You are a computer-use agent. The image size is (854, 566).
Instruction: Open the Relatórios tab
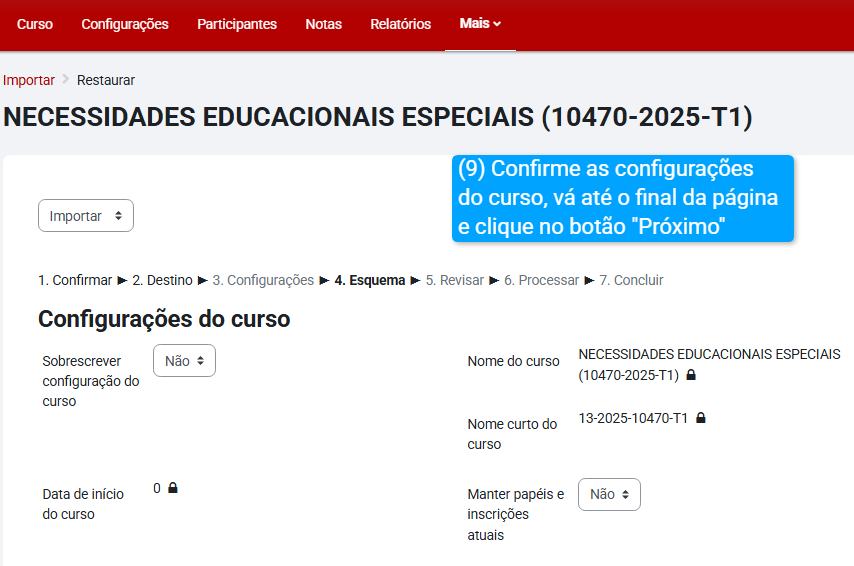[x=400, y=24]
